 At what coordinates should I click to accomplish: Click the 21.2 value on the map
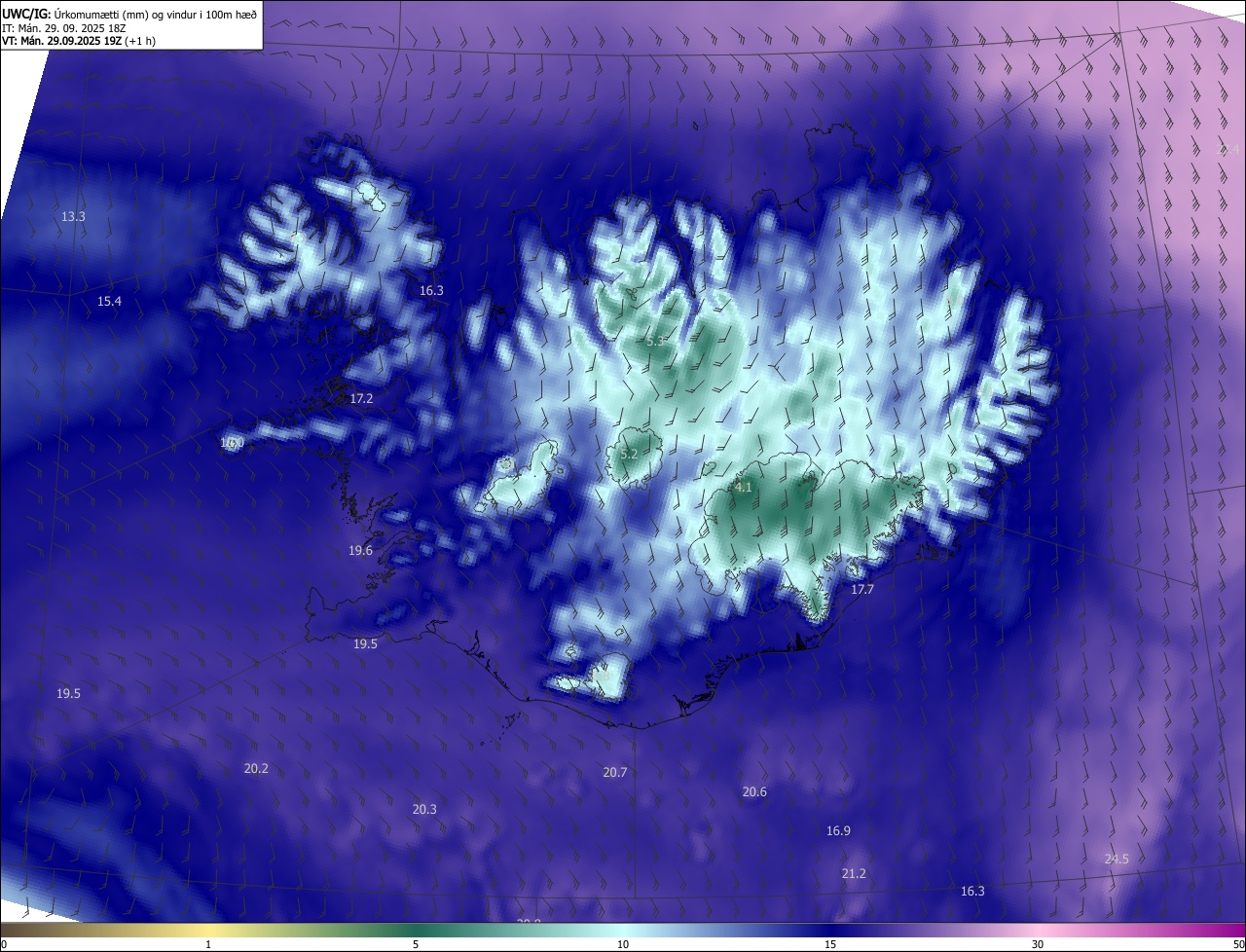pos(854,874)
